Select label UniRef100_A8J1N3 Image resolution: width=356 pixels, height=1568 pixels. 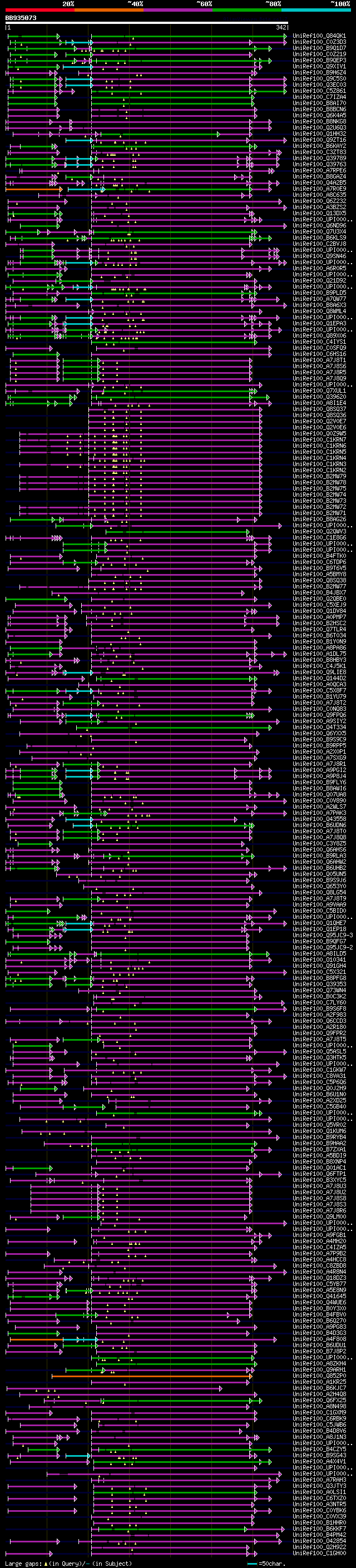(x=319, y=1437)
